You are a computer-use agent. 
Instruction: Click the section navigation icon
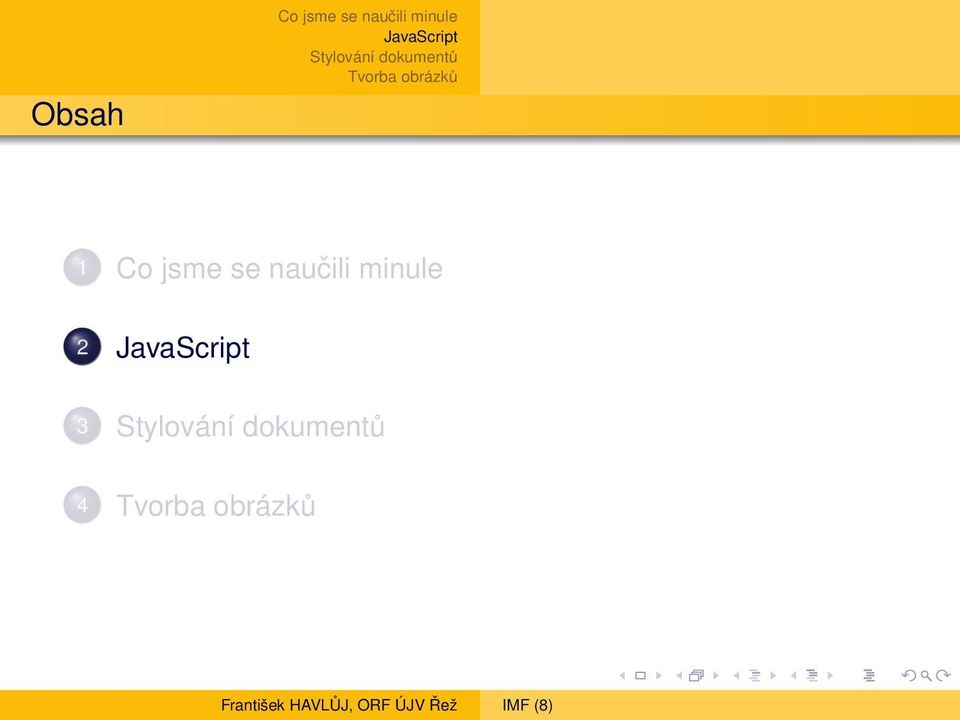(x=812, y=675)
